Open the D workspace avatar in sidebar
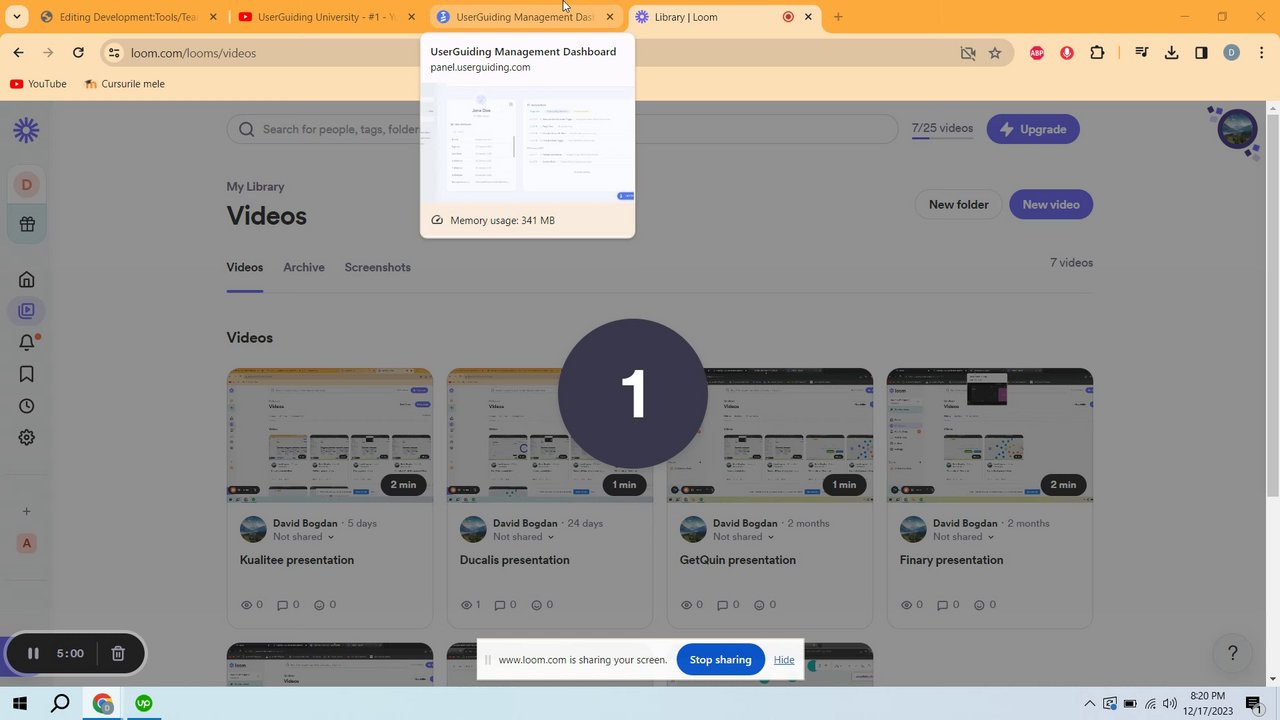 click(26, 184)
